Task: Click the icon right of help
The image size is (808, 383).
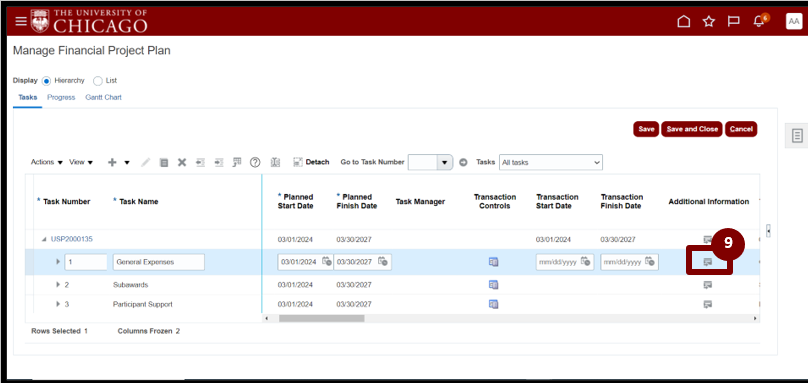Action: tap(275, 162)
